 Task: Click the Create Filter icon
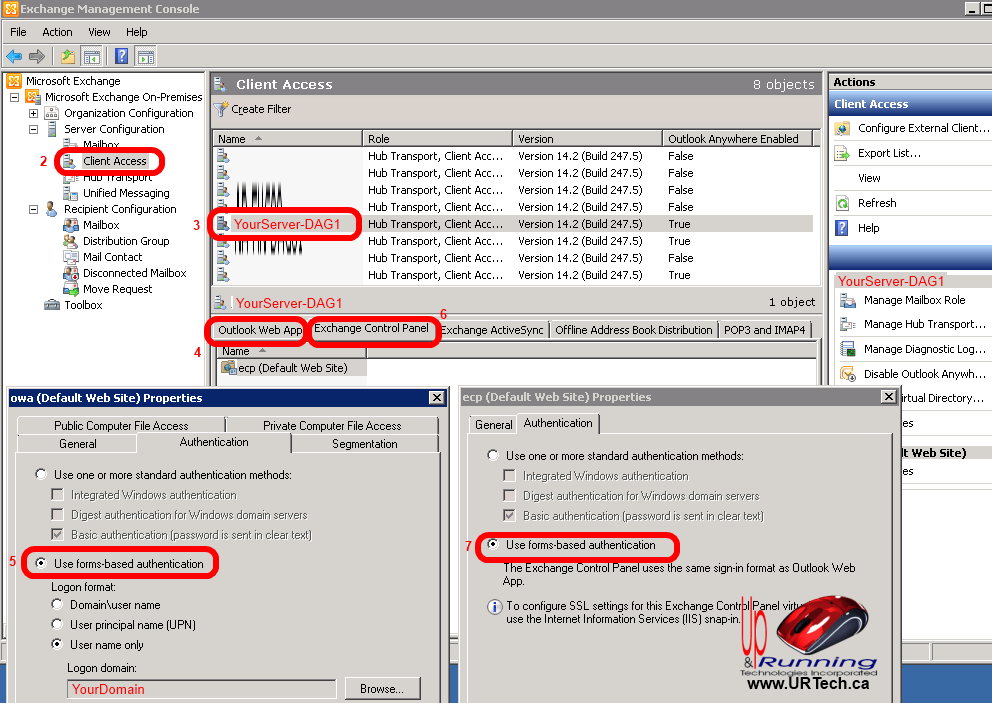coord(222,109)
